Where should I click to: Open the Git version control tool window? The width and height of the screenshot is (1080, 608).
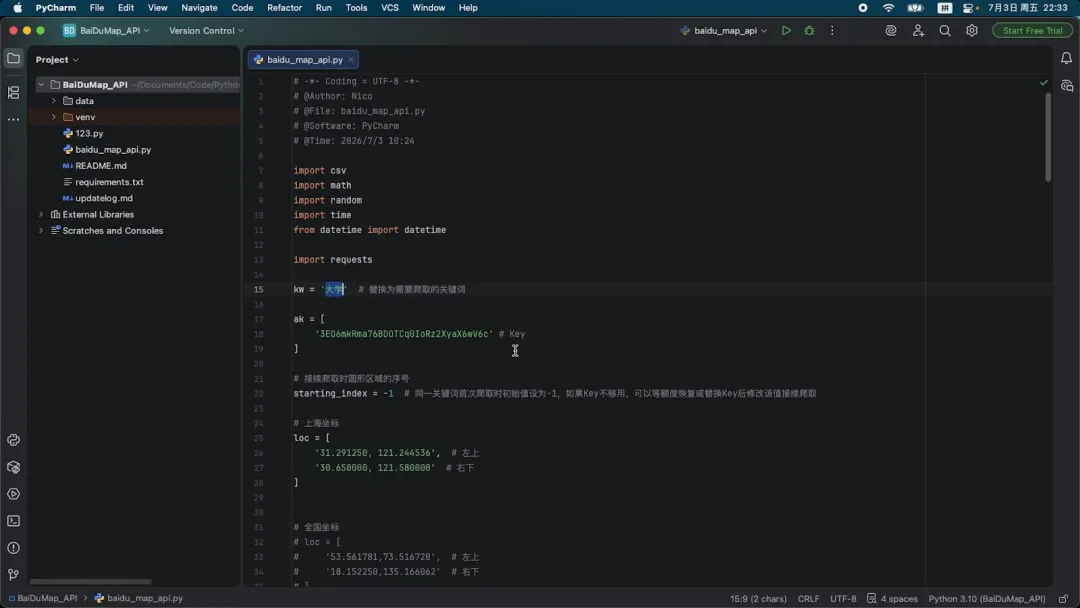(x=13, y=574)
